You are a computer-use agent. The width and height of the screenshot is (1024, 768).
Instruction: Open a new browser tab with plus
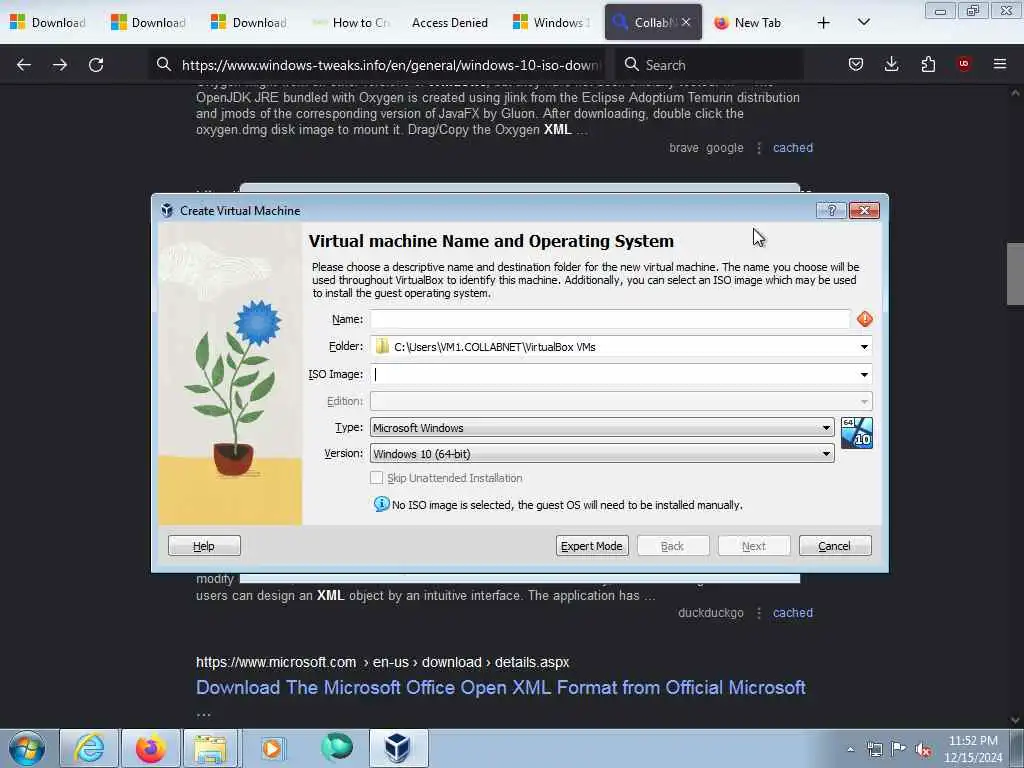[x=824, y=23]
